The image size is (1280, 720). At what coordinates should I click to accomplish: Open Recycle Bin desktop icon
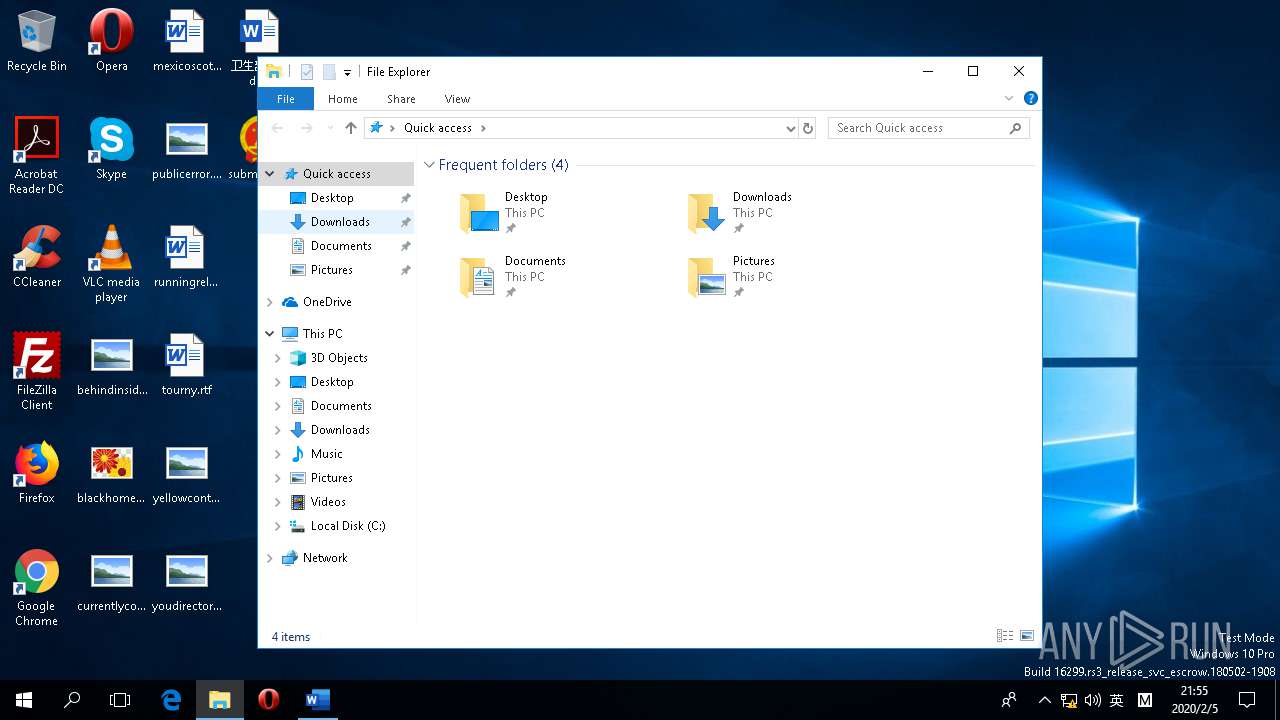coord(37,41)
